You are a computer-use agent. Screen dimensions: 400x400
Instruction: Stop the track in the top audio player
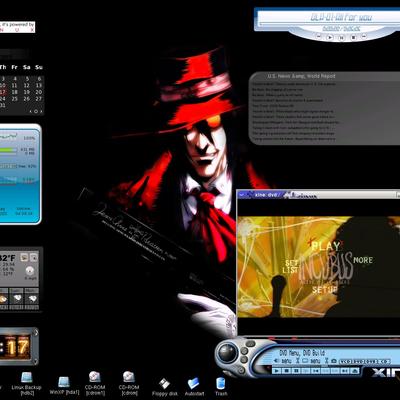pyautogui.click(x=353, y=37)
